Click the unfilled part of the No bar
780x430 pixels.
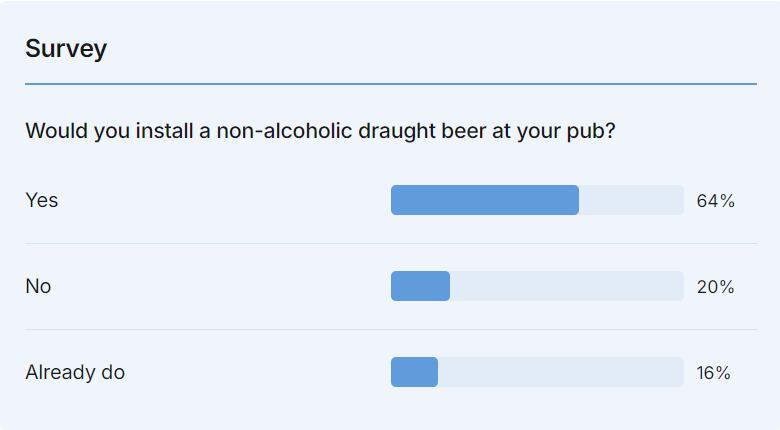pos(566,286)
